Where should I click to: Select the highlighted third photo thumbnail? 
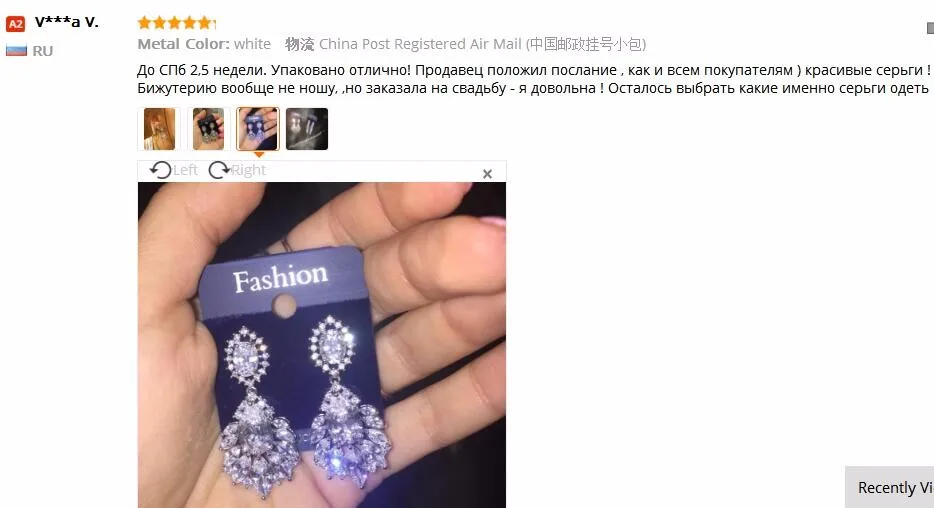[x=258, y=129]
